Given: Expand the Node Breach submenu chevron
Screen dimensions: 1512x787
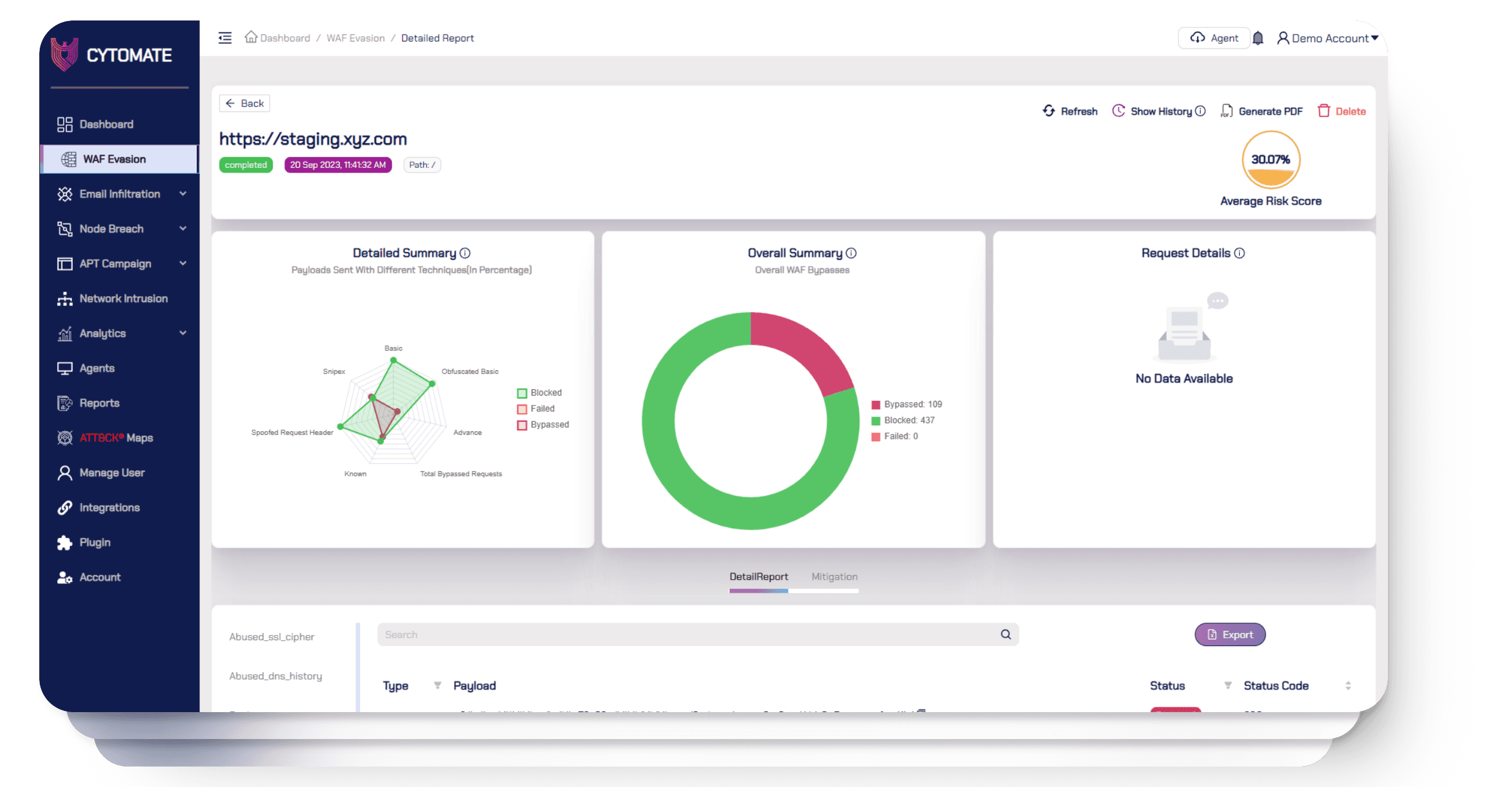Looking at the screenshot, I should coord(183,228).
